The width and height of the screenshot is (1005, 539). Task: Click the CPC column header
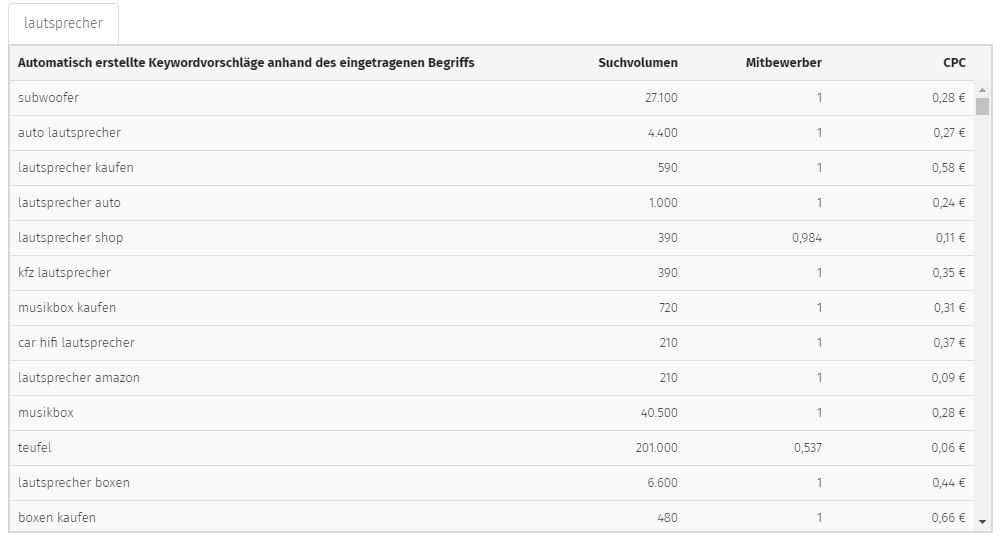click(954, 63)
